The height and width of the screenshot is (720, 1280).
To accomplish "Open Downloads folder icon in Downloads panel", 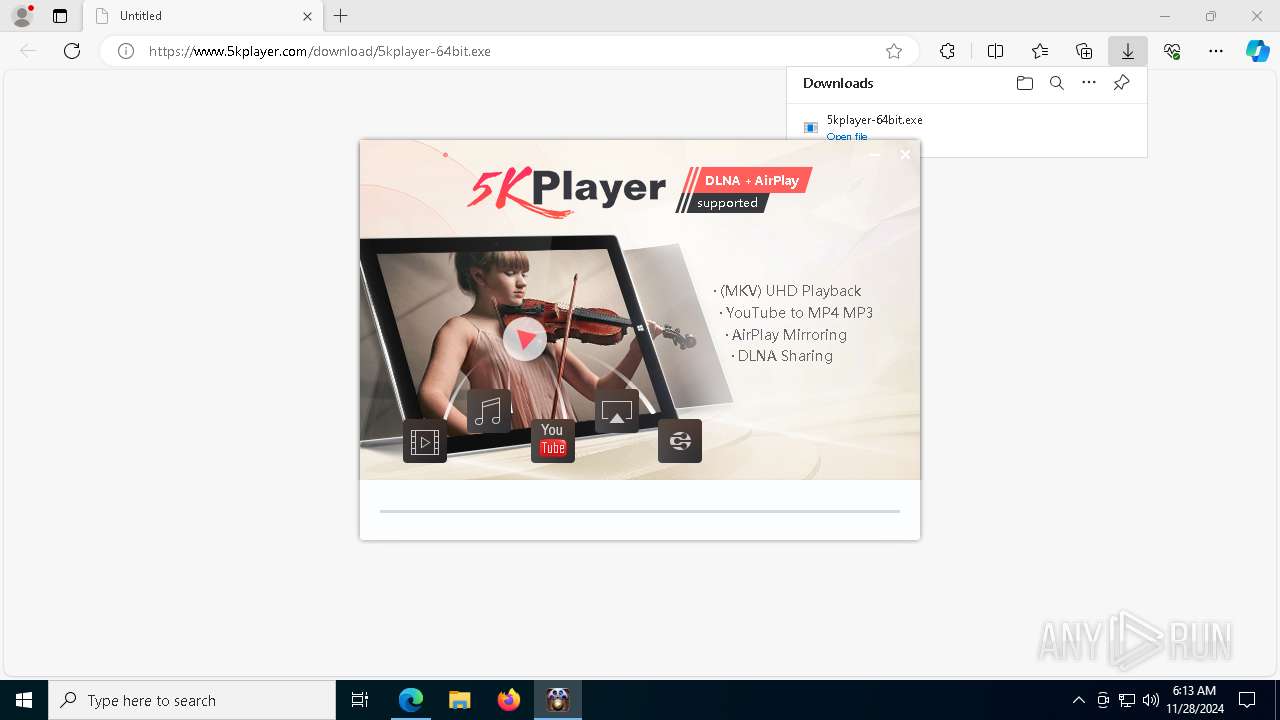I will [x=1024, y=83].
